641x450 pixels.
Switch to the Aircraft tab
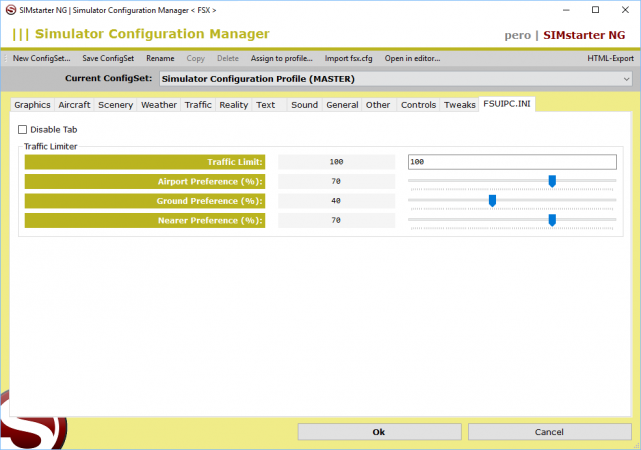click(x=74, y=105)
